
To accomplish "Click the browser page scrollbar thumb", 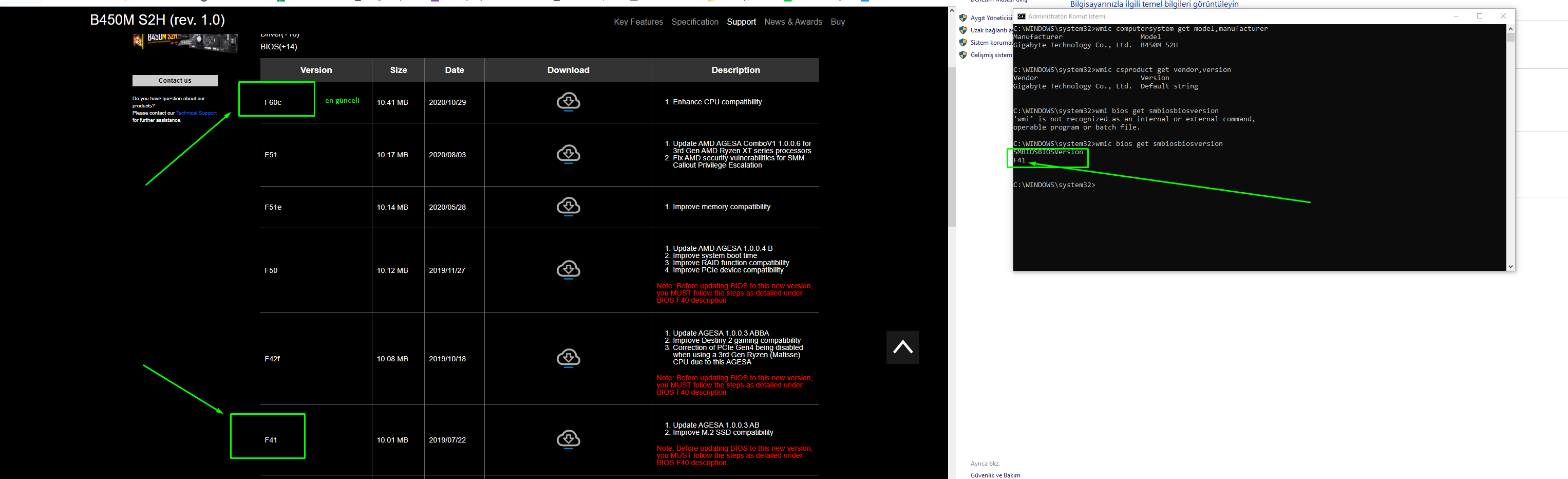I will 951,146.
